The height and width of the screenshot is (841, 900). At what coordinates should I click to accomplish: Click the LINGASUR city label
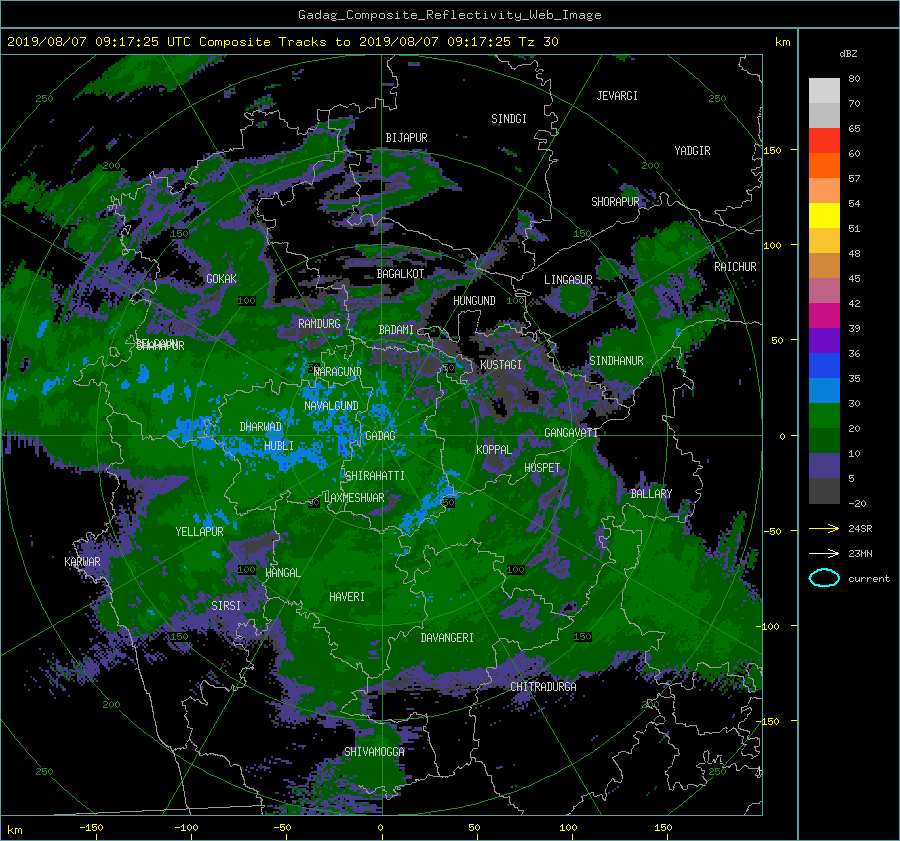point(568,280)
